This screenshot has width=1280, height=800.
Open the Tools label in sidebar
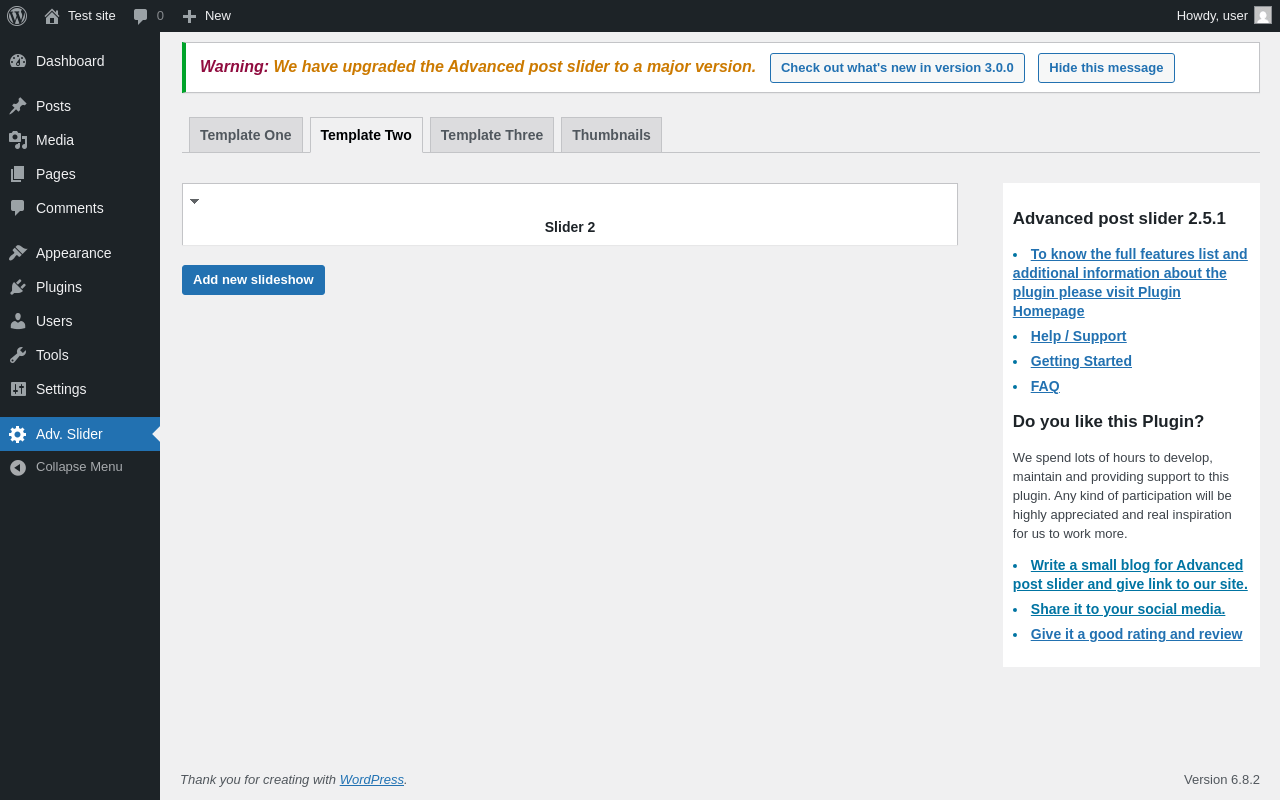[x=52, y=355]
